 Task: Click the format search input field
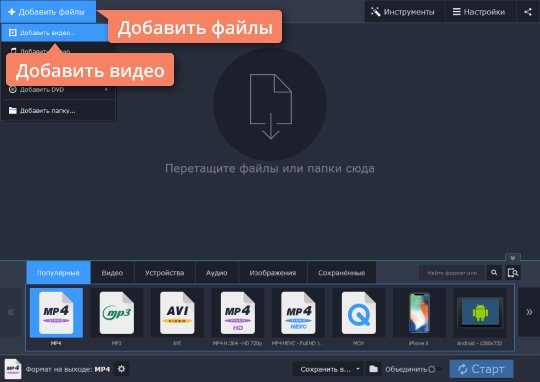coord(452,273)
